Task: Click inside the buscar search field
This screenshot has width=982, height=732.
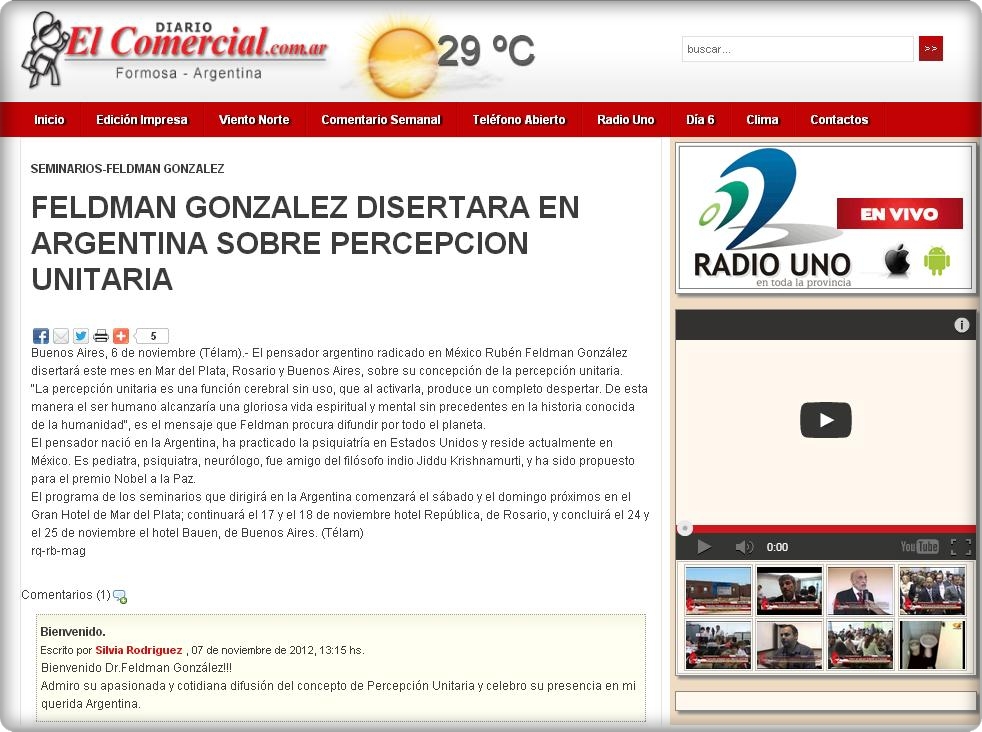Action: (x=797, y=49)
